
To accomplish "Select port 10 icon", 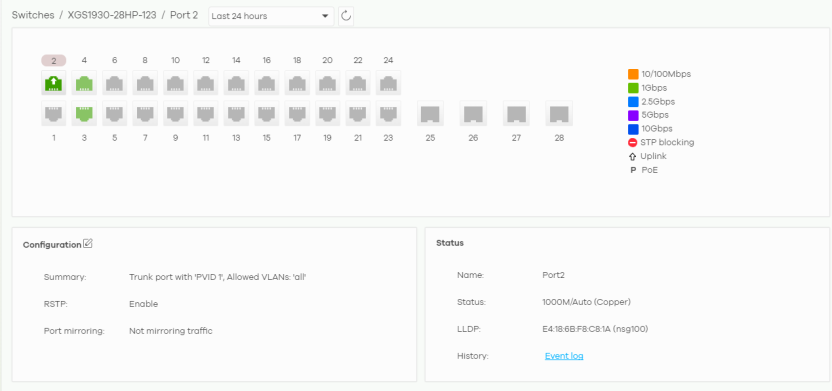I will (176, 83).
